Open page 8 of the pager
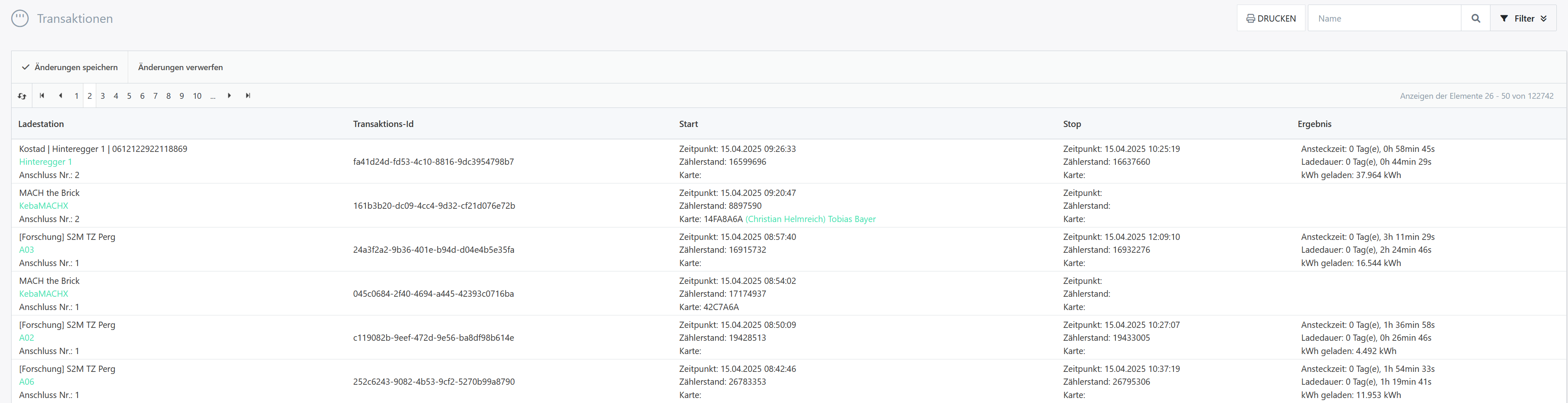 click(x=168, y=96)
